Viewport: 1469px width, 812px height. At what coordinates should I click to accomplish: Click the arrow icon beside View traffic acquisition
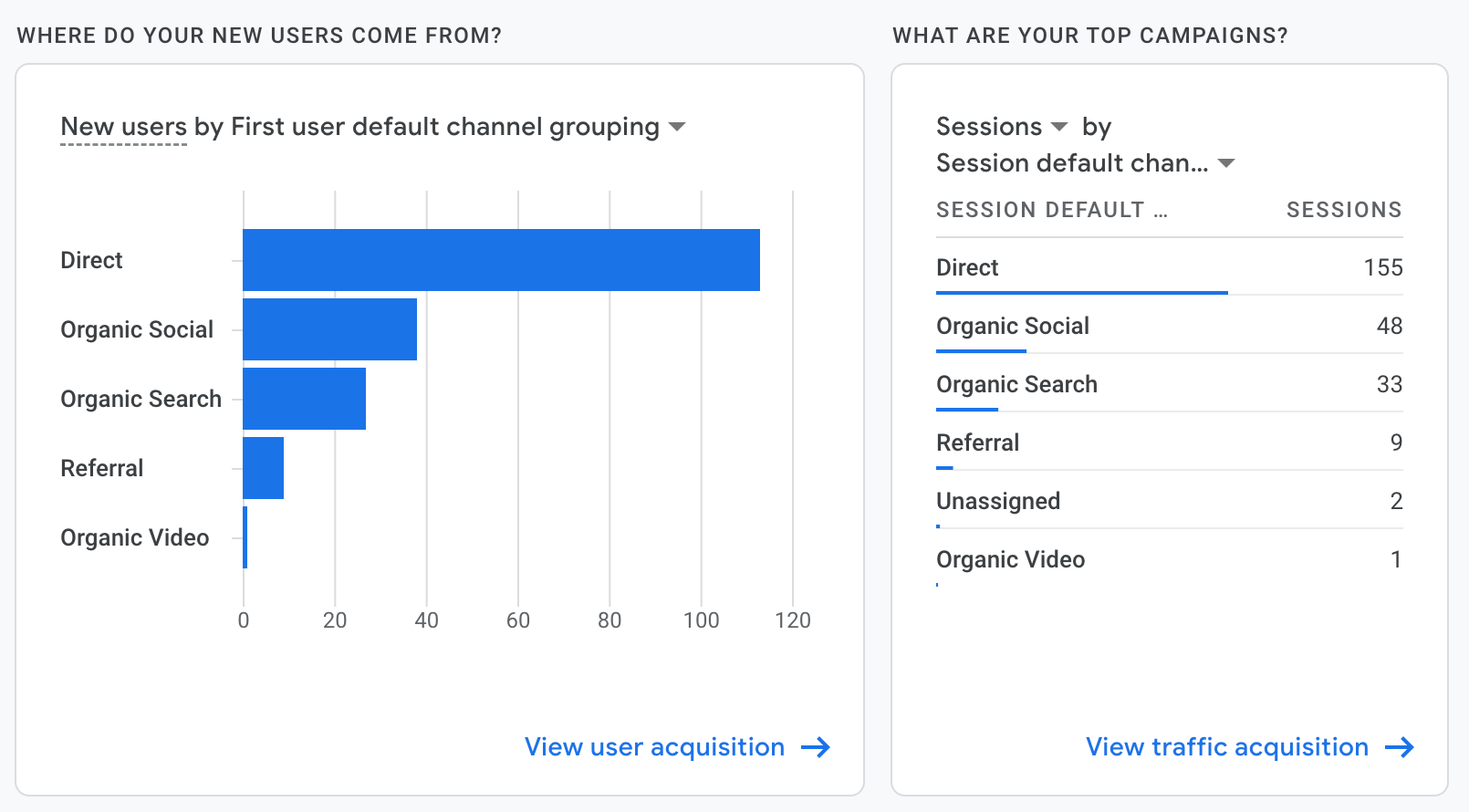[1399, 747]
